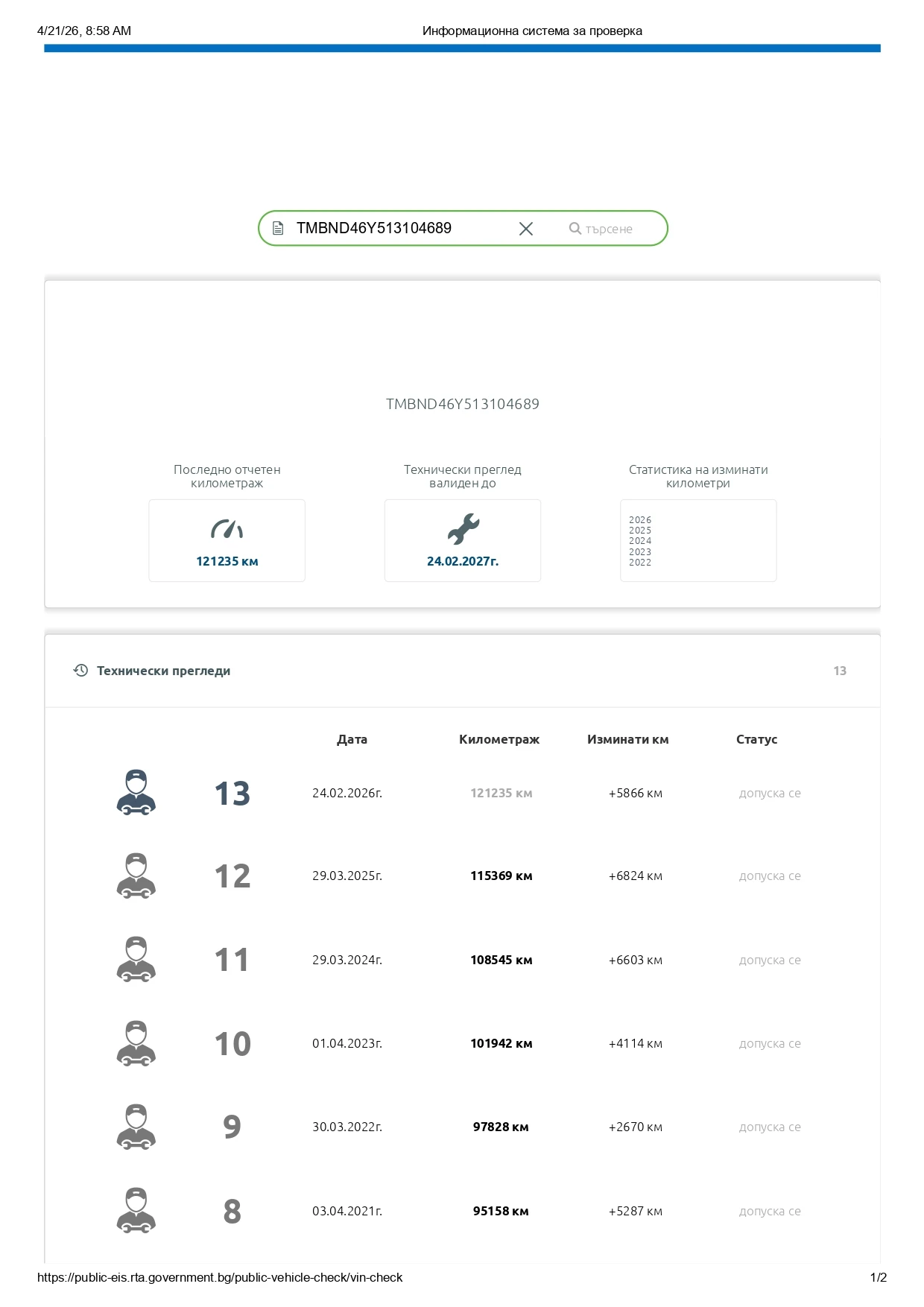
Task: Clear the VIN search with the X icon
Action: pos(525,229)
